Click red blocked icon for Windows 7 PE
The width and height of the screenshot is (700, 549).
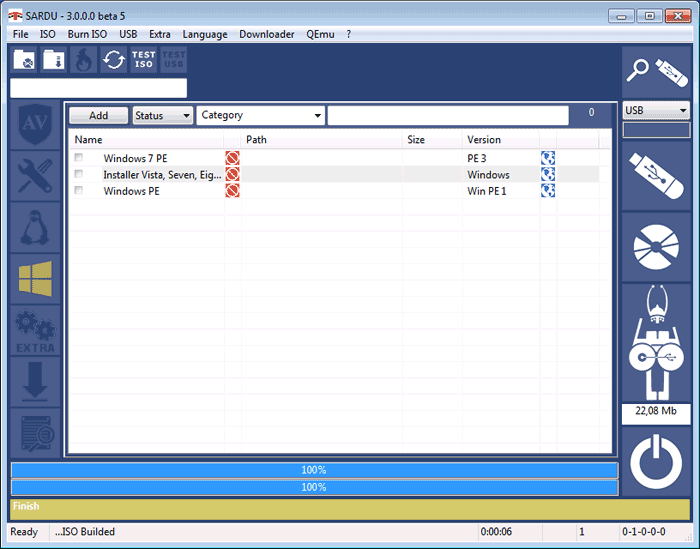(x=232, y=158)
